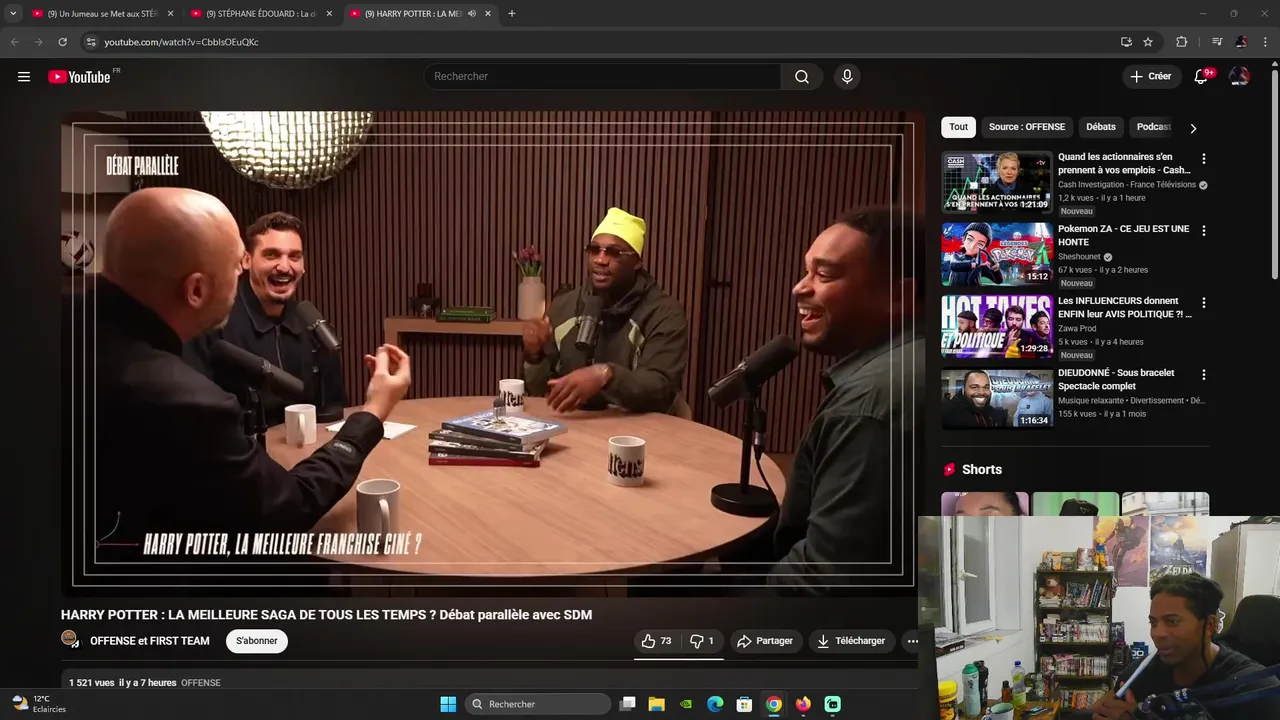Open Microsoft Store from taskbar
The image size is (1280, 720).
tap(744, 704)
